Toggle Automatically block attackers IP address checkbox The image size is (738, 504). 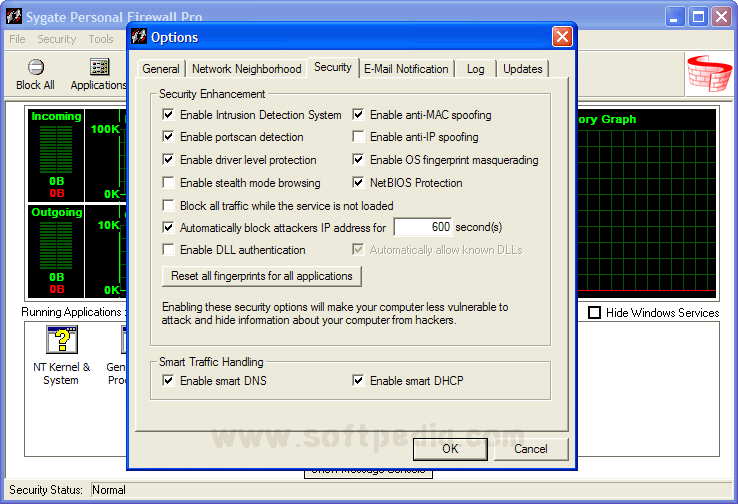point(168,228)
